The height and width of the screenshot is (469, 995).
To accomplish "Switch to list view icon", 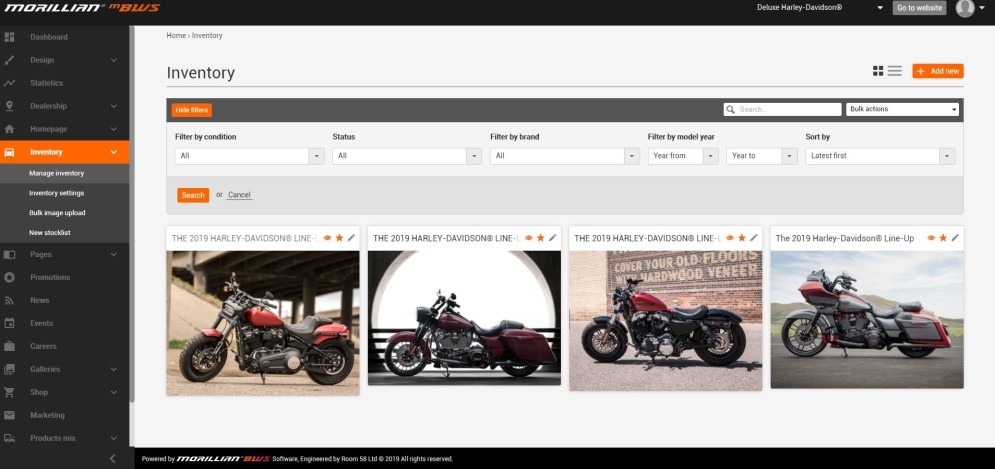I will pyautogui.click(x=895, y=71).
